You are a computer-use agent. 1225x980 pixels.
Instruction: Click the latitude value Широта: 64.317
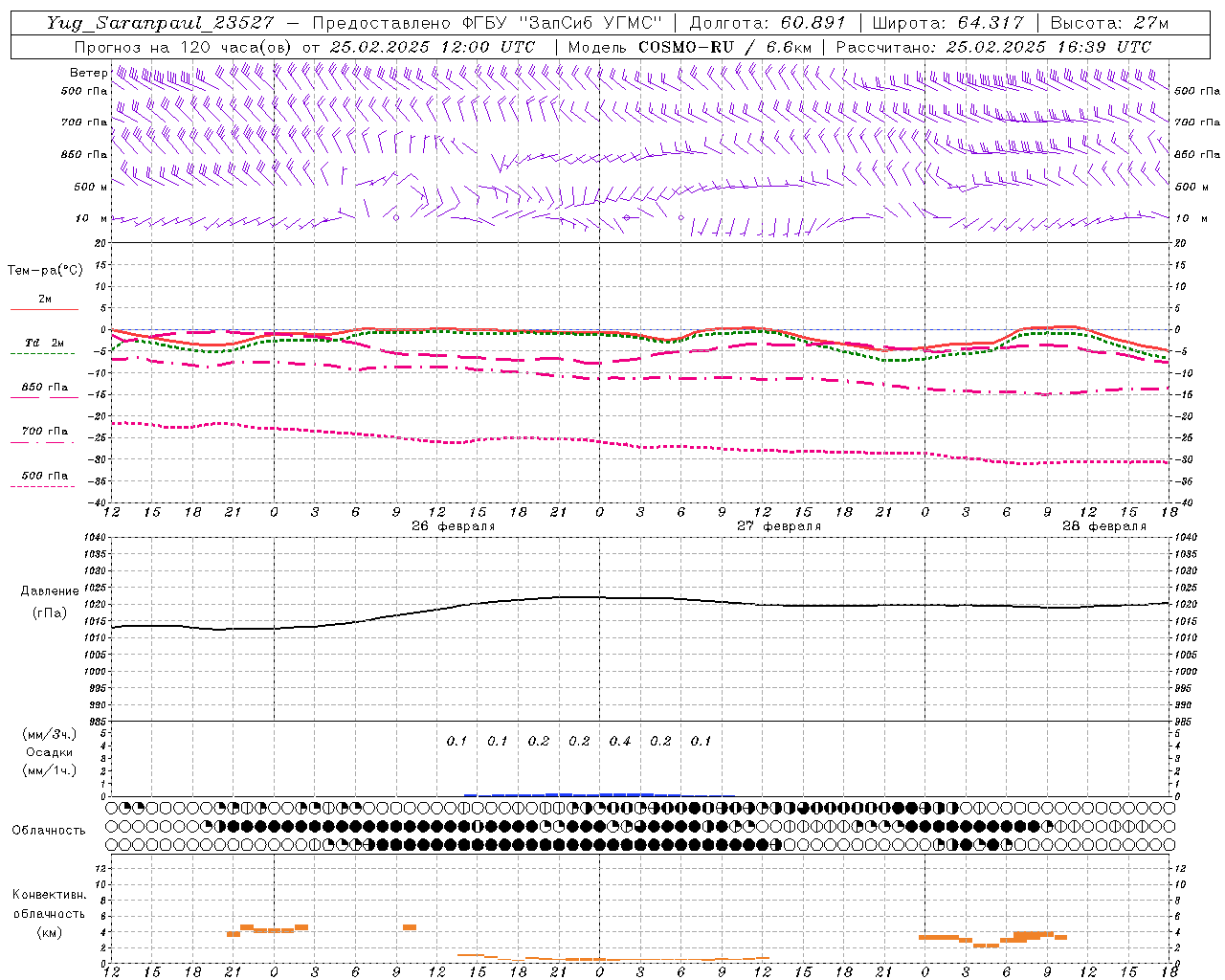[949, 23]
